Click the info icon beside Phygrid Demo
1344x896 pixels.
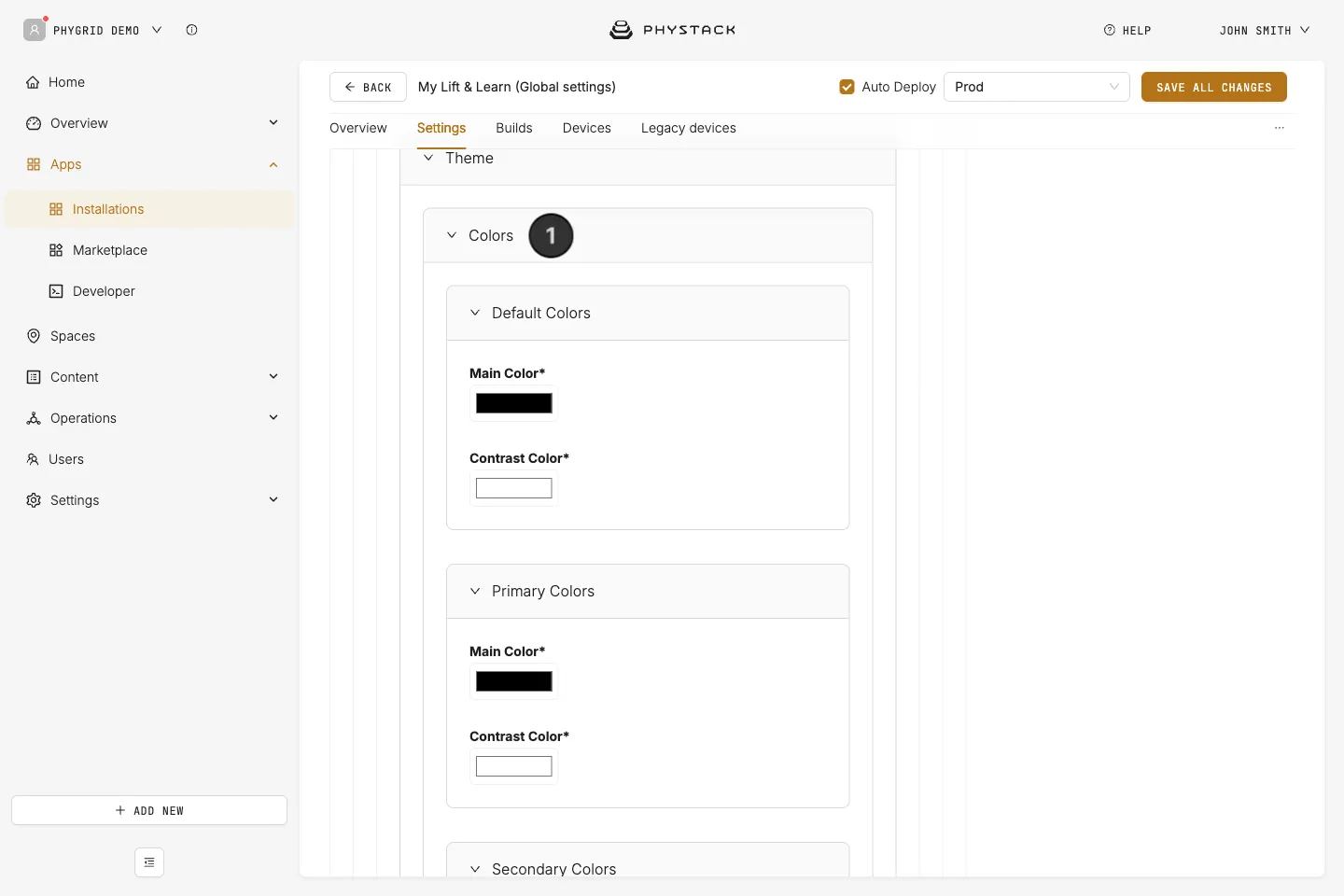pyautogui.click(x=191, y=30)
